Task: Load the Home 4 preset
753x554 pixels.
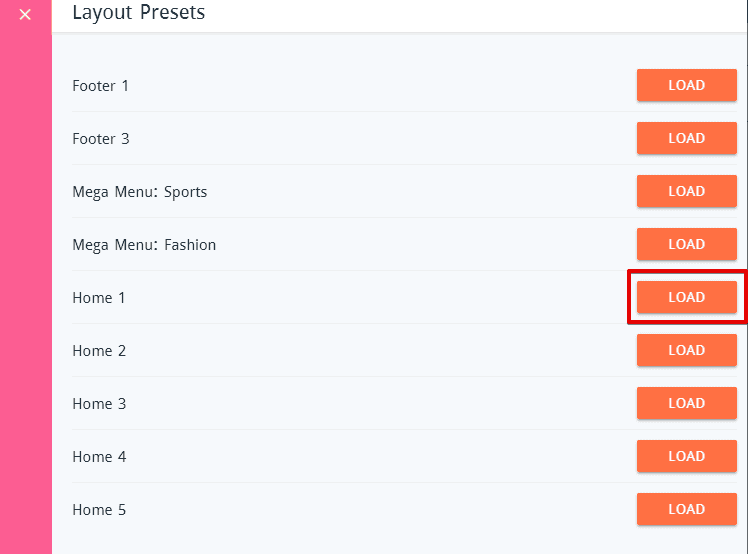Action: pos(686,457)
